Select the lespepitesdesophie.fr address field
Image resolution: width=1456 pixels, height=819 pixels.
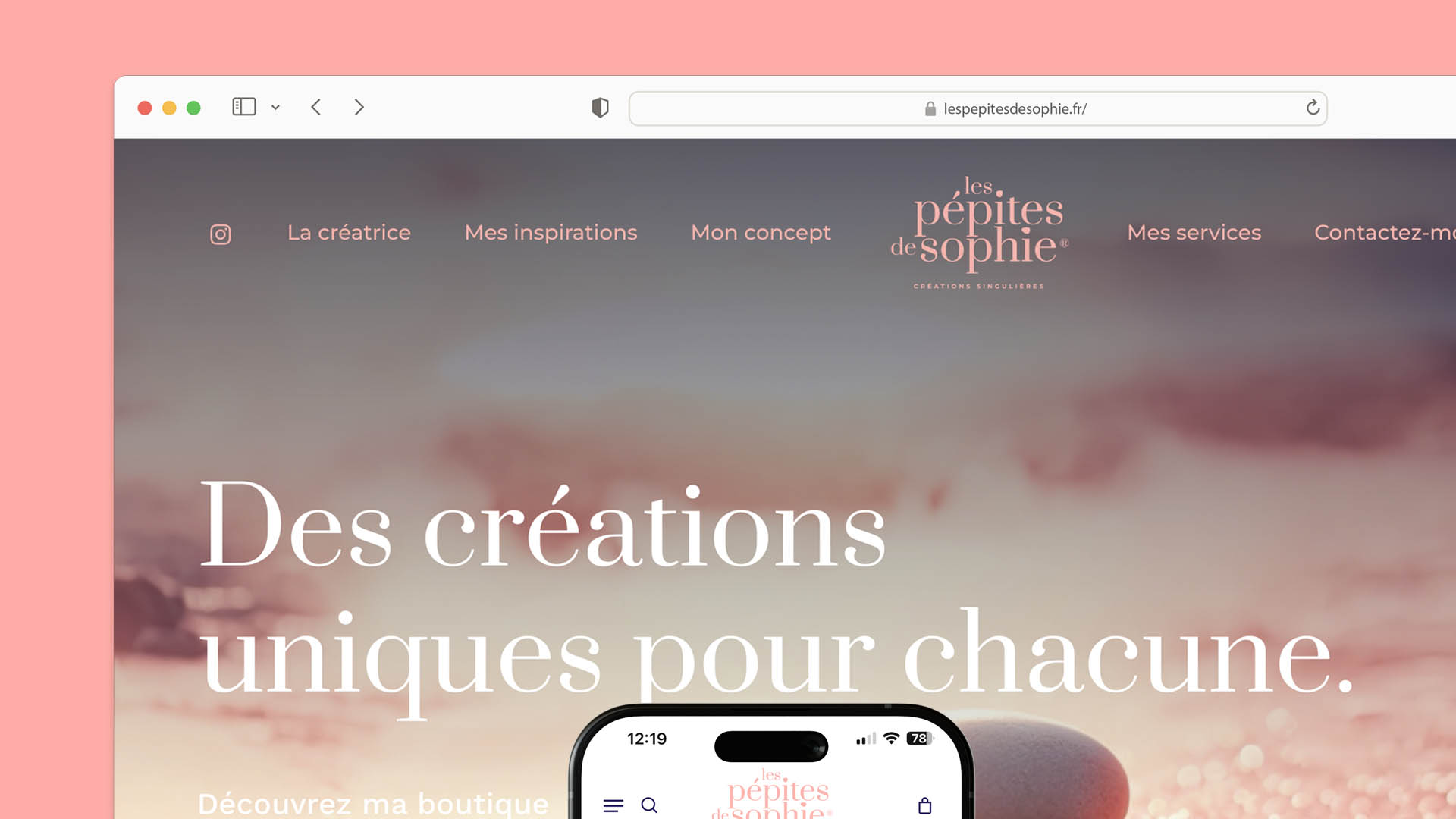pos(977,108)
